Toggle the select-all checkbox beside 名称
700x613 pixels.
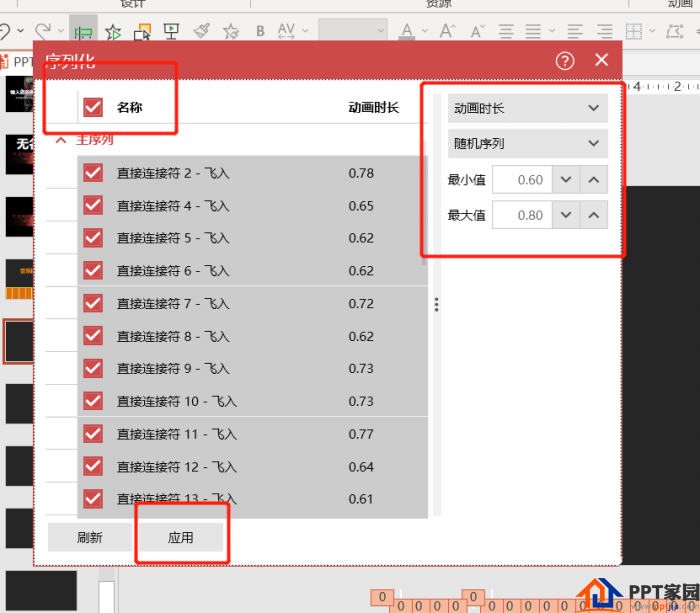pos(93,106)
